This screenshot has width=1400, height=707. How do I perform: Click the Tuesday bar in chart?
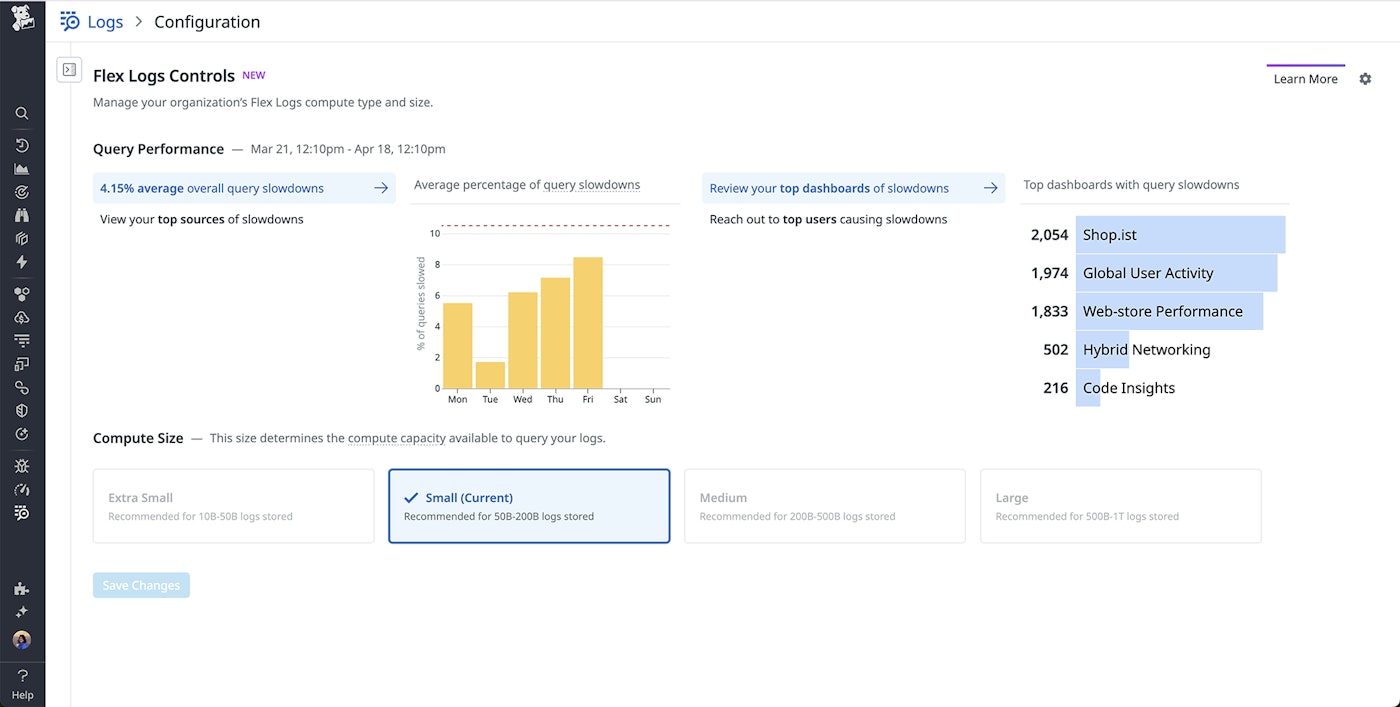coord(490,375)
